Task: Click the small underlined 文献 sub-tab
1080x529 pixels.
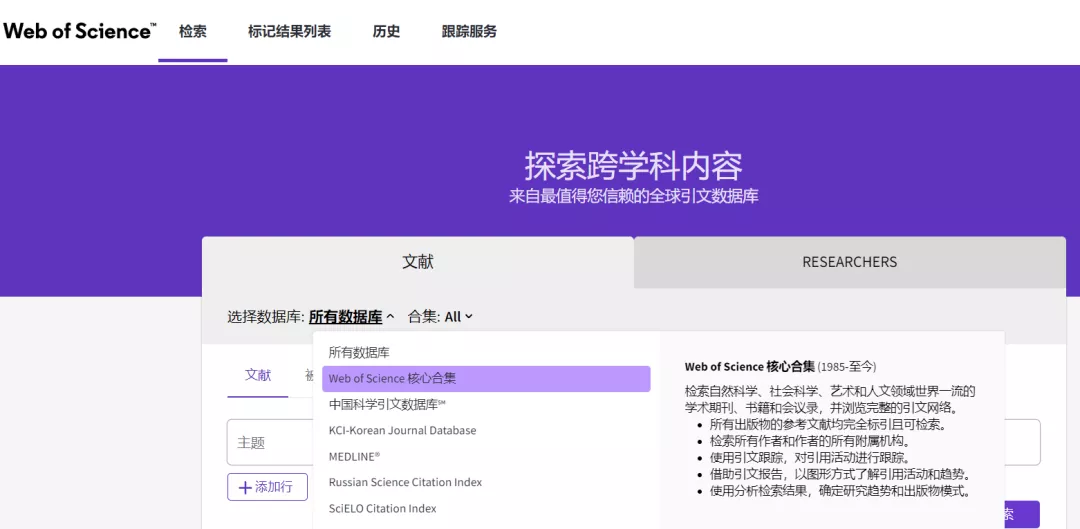Action: click(258, 375)
